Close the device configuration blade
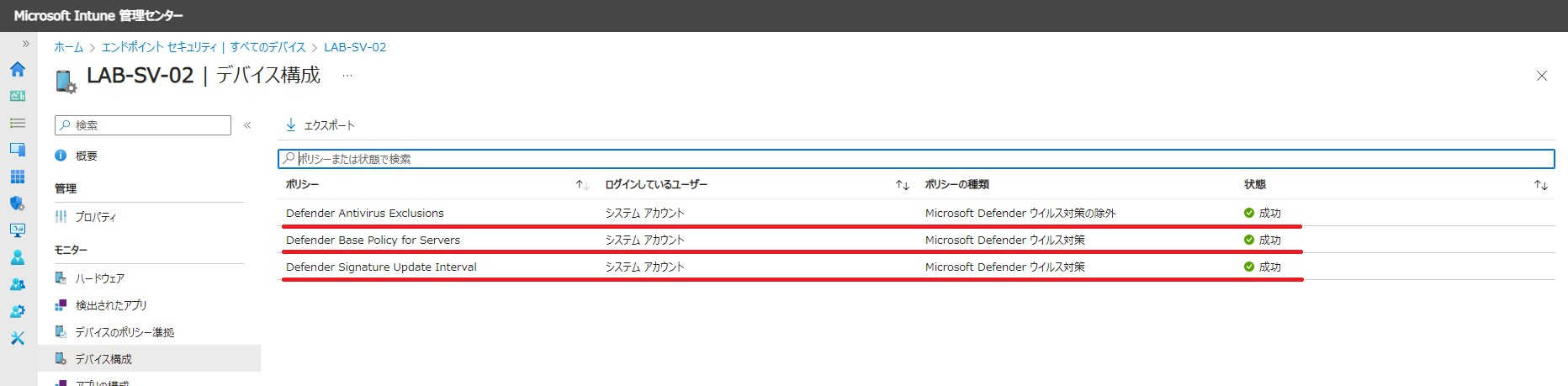The height and width of the screenshot is (386, 1568). click(x=1542, y=76)
